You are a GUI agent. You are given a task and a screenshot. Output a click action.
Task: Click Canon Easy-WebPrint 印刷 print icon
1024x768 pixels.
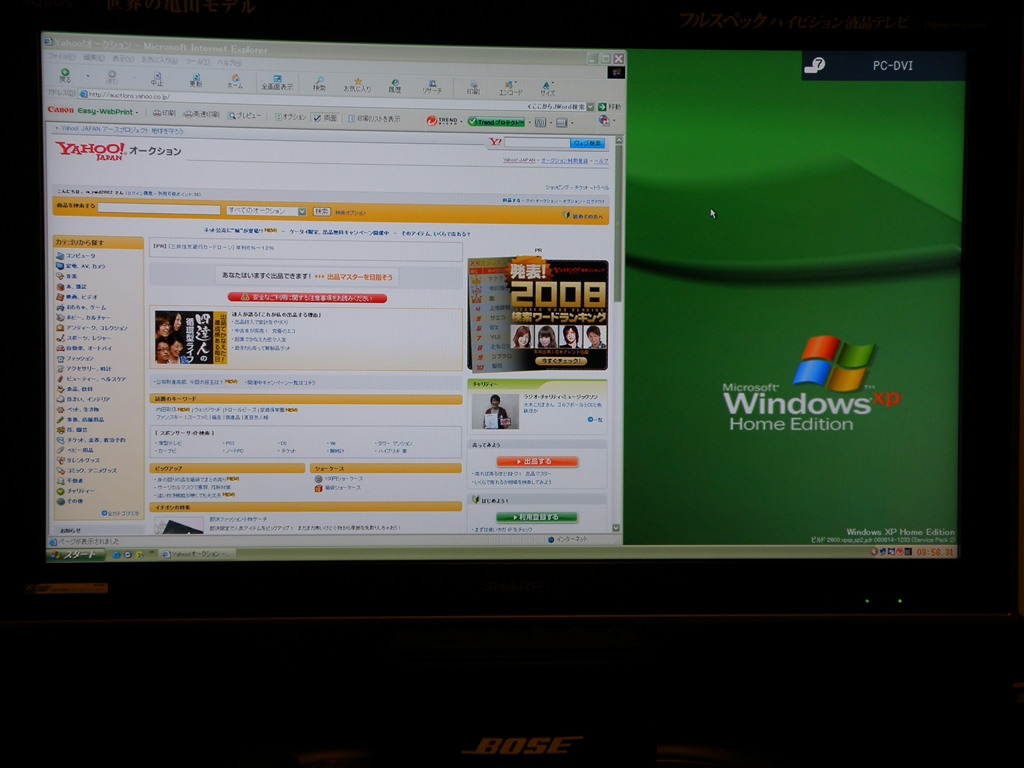(164, 113)
